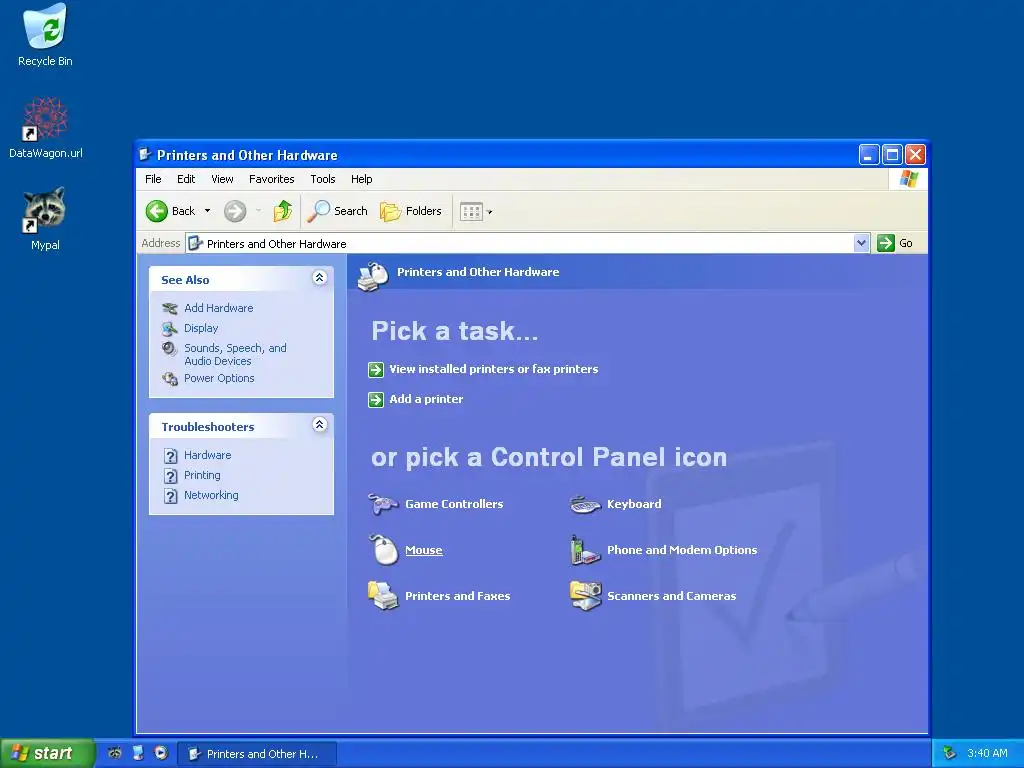This screenshot has width=1024, height=768.
Task: Click the Add a printer task link
Action: tap(426, 399)
